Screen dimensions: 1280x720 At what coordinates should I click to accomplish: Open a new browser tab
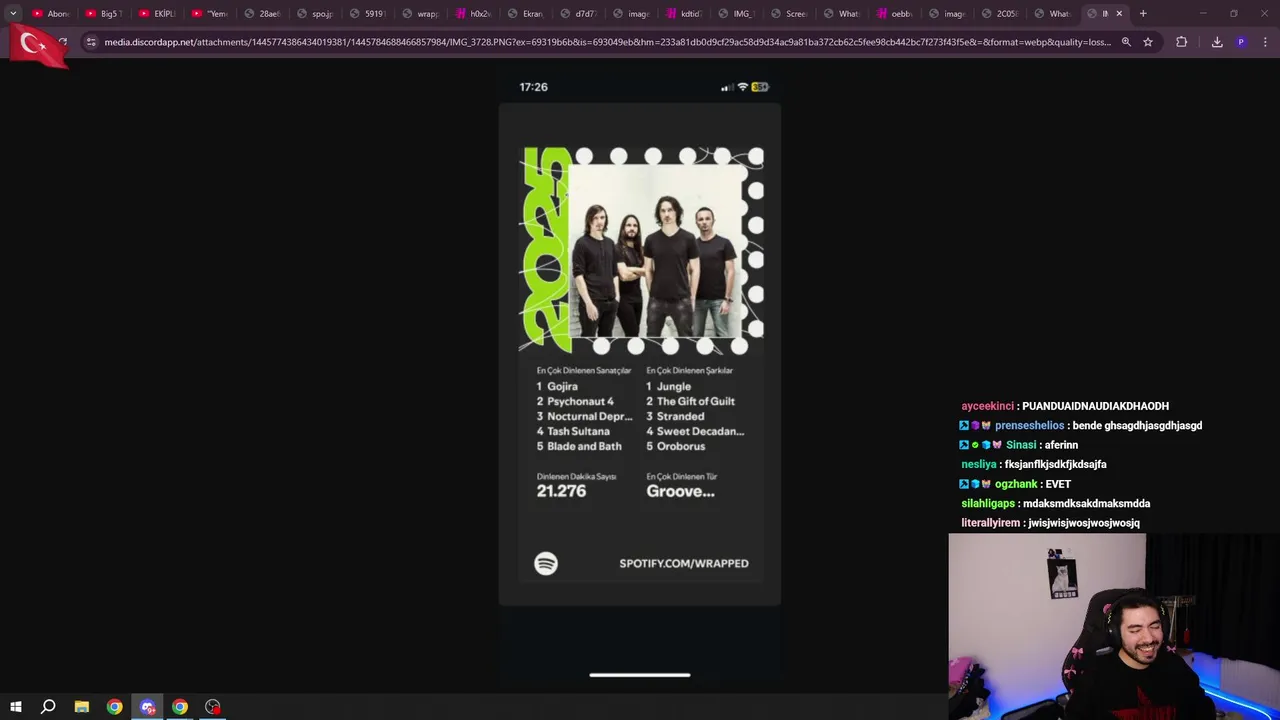pyautogui.click(x=1143, y=13)
